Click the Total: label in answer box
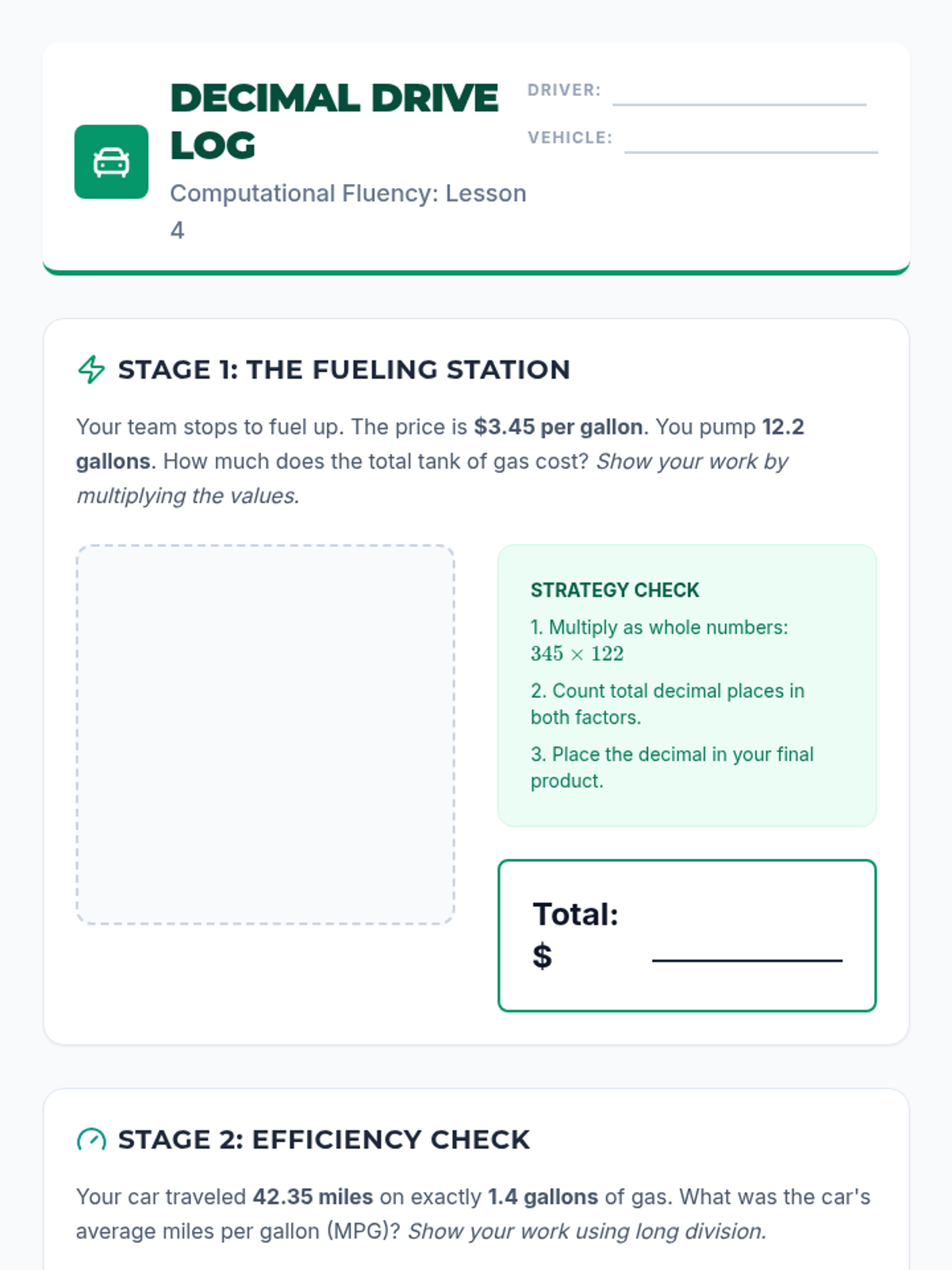The height and width of the screenshot is (1270, 952). (x=575, y=914)
